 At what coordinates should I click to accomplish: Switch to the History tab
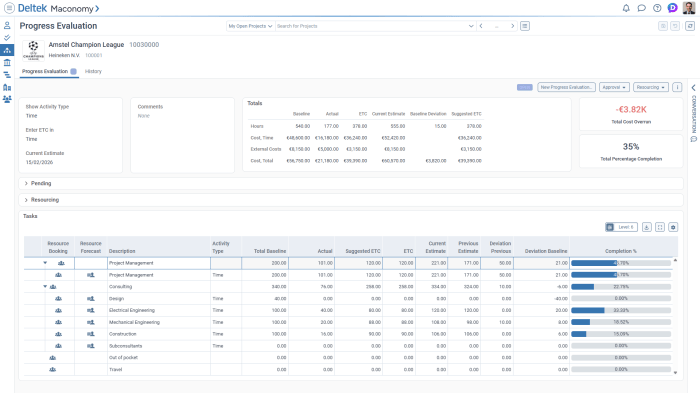click(93, 71)
